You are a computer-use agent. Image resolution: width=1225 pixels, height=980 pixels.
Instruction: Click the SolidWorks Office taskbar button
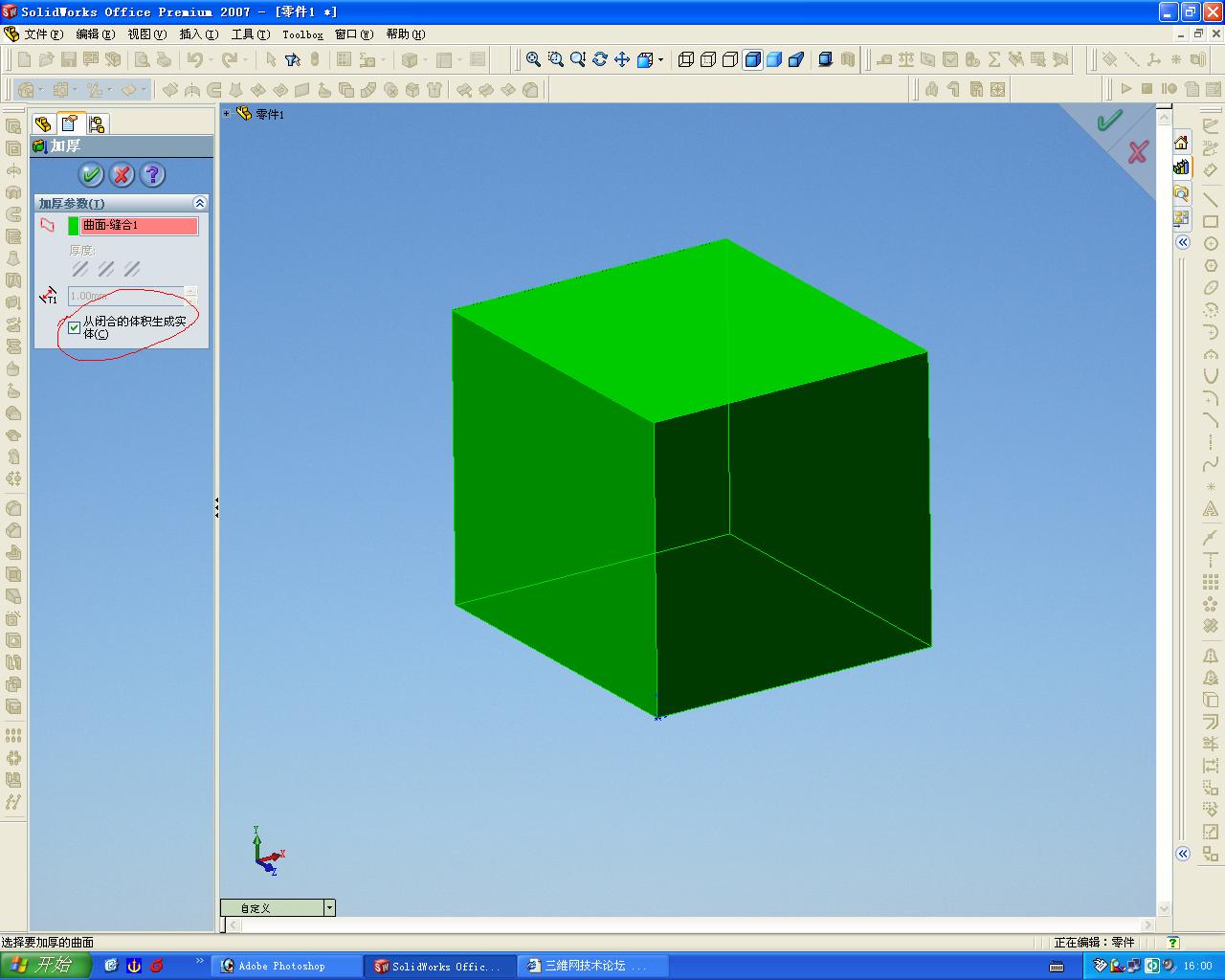(442, 966)
